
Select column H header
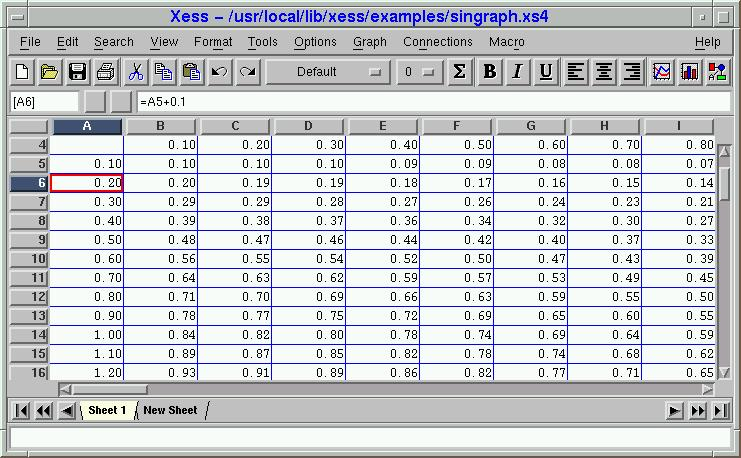[x=604, y=126]
